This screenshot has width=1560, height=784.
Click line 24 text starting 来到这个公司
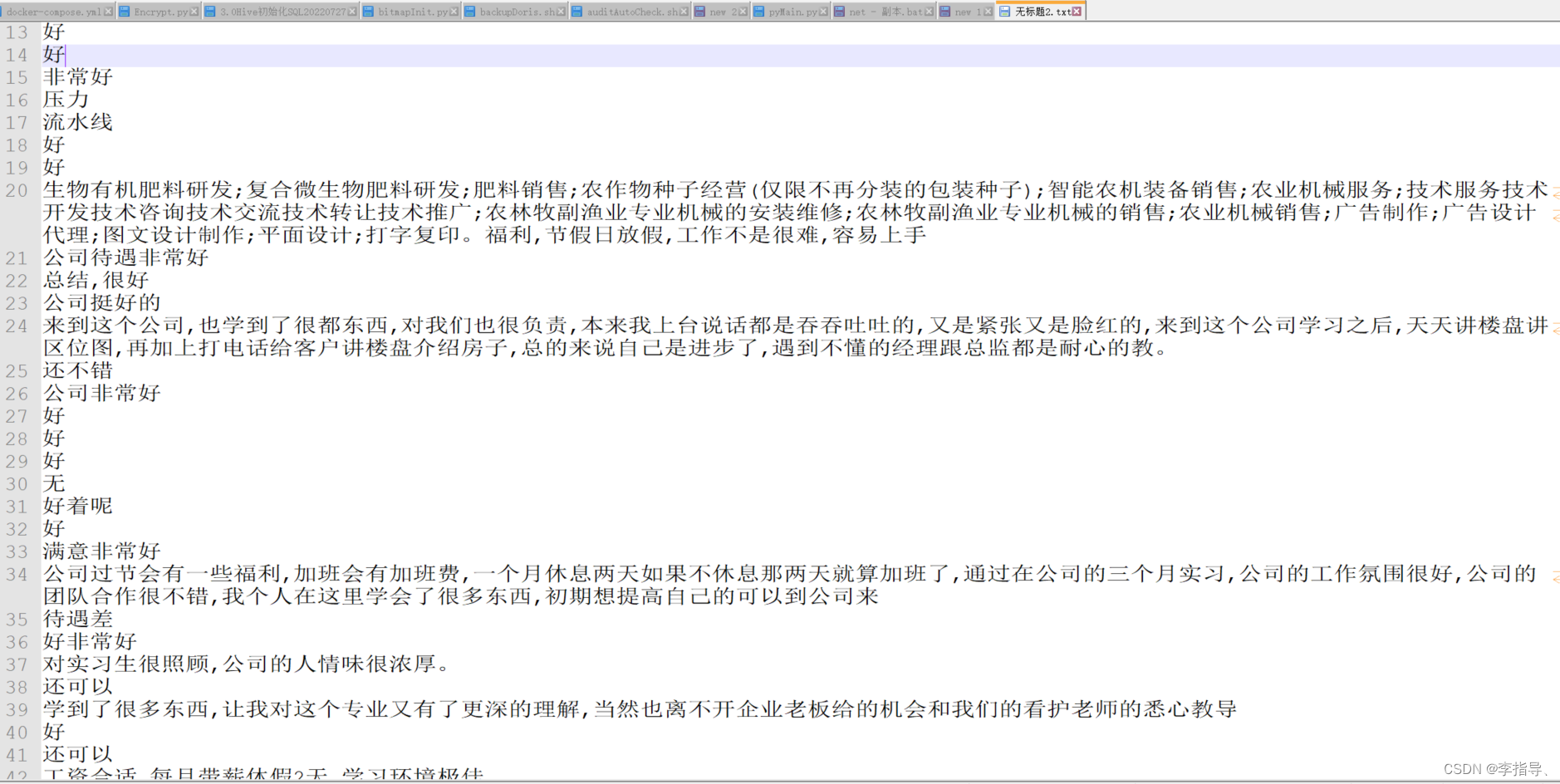[796, 336]
